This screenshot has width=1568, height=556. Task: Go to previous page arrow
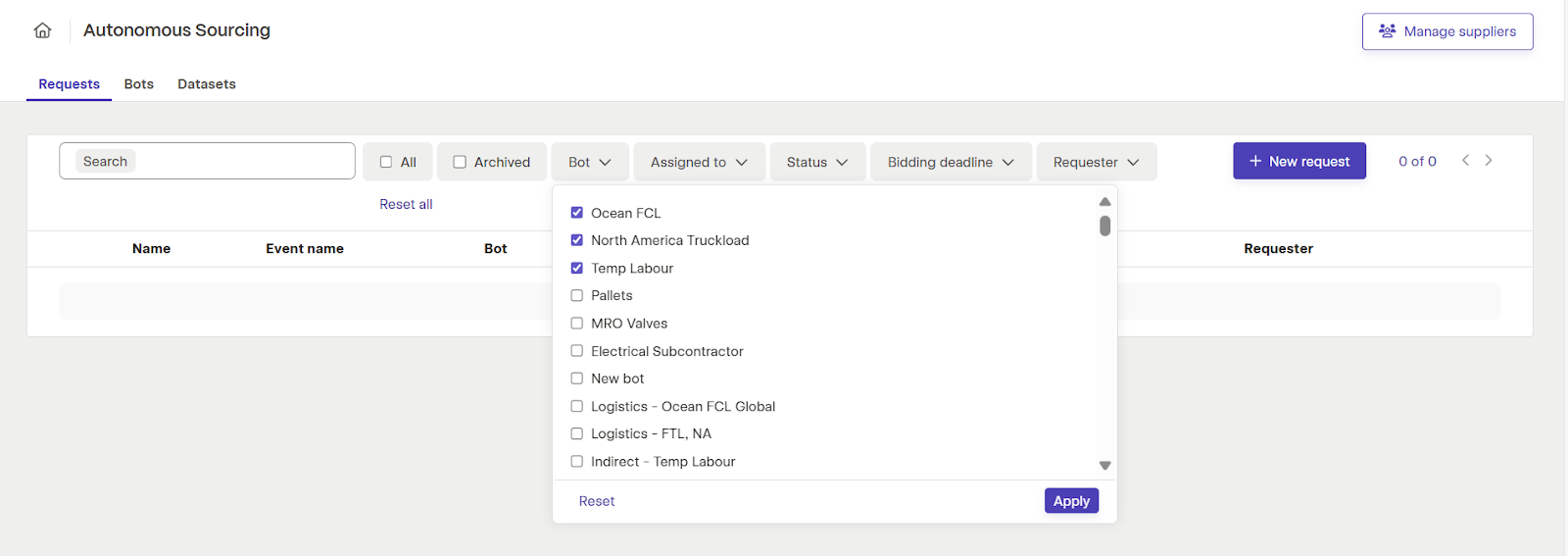point(1465,160)
